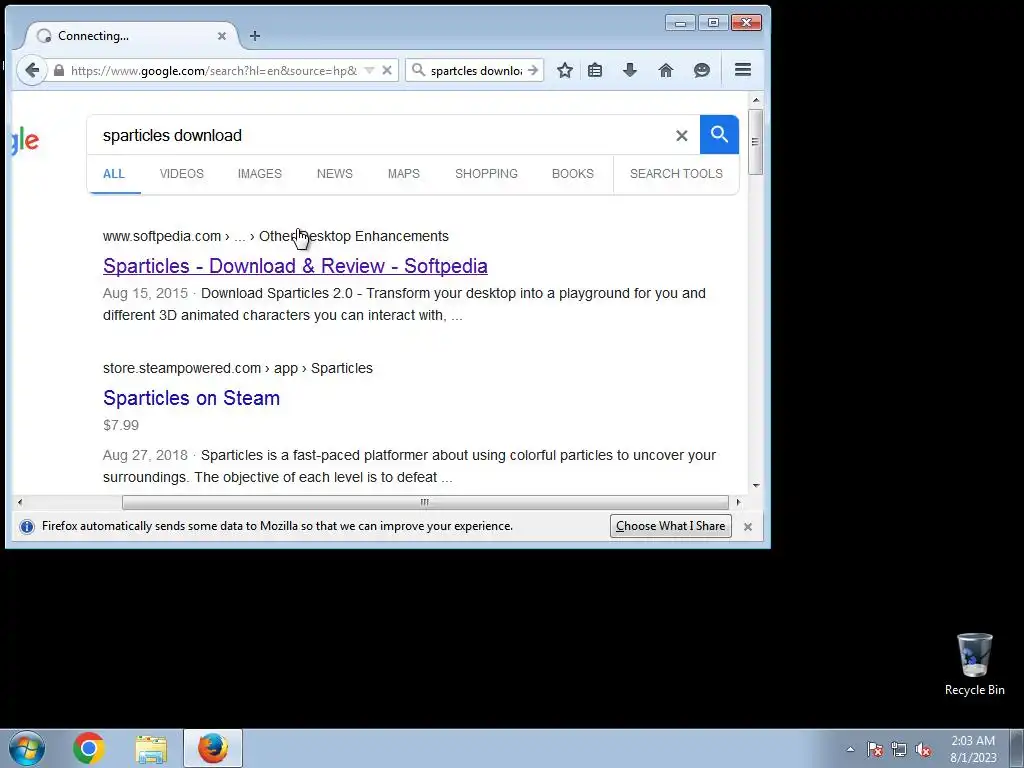Click the notification info icon
This screenshot has width=1024, height=768.
(27, 526)
